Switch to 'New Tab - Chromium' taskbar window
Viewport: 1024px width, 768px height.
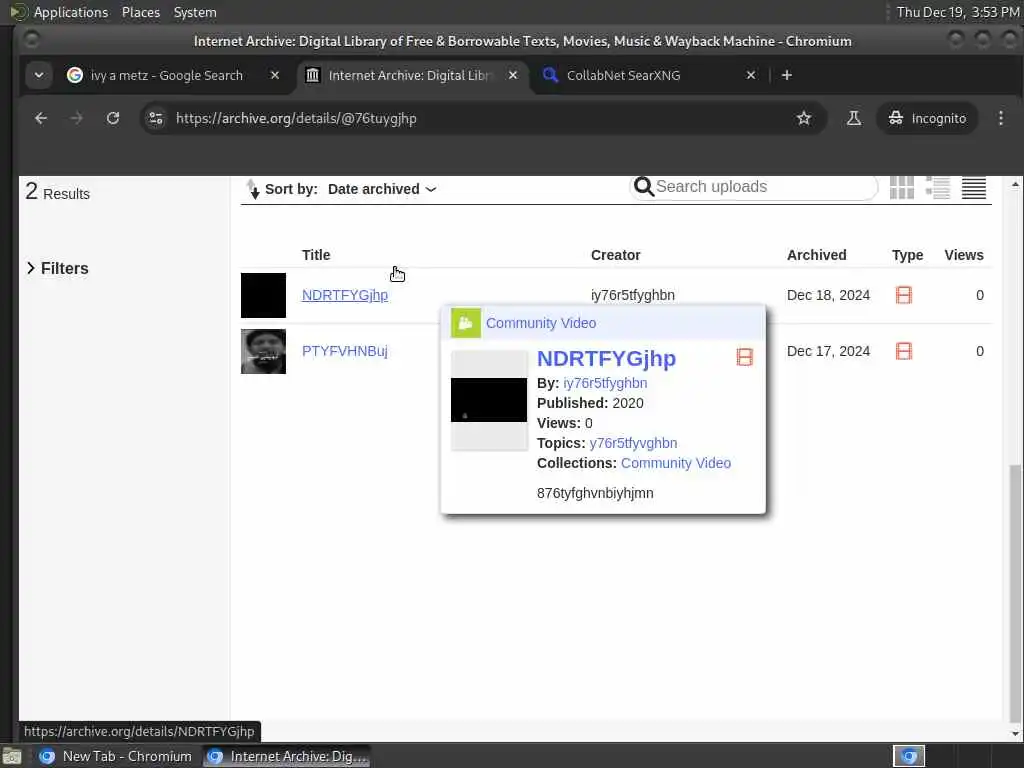coord(115,756)
